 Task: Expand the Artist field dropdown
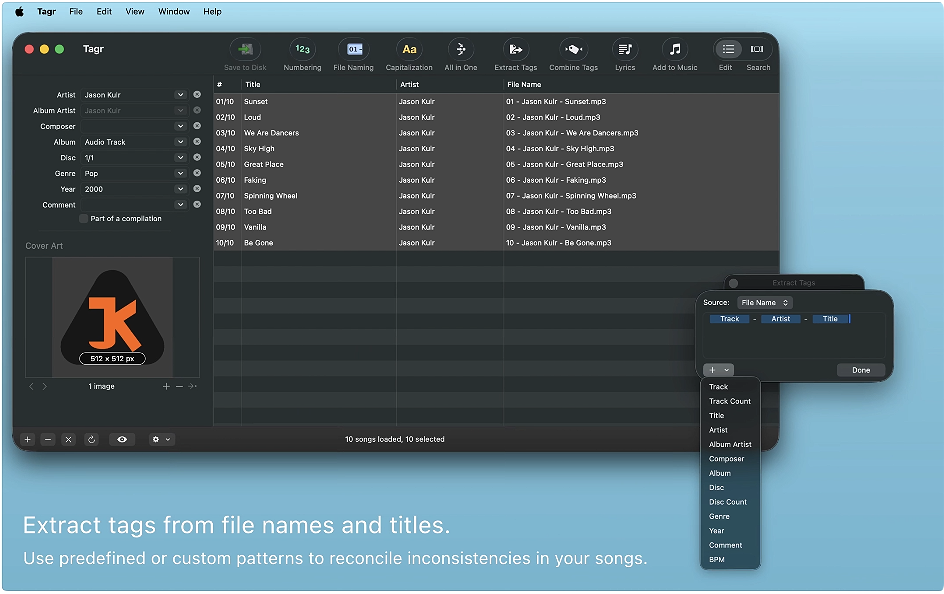click(180, 94)
